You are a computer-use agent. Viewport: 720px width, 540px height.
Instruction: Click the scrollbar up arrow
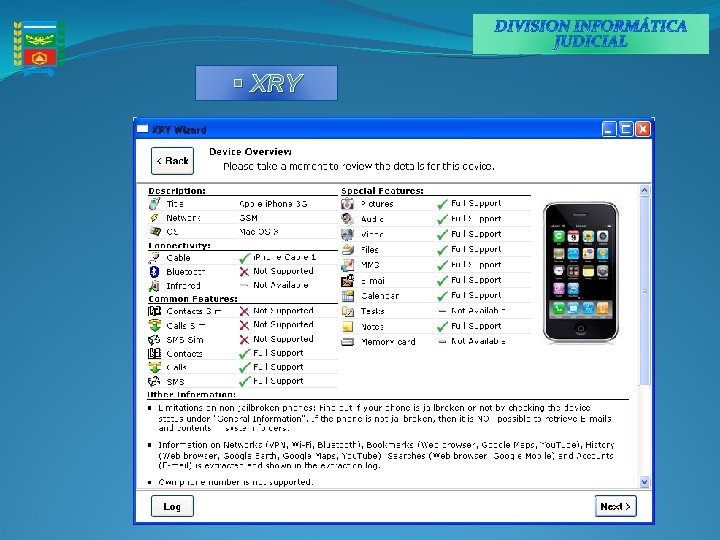pos(644,190)
